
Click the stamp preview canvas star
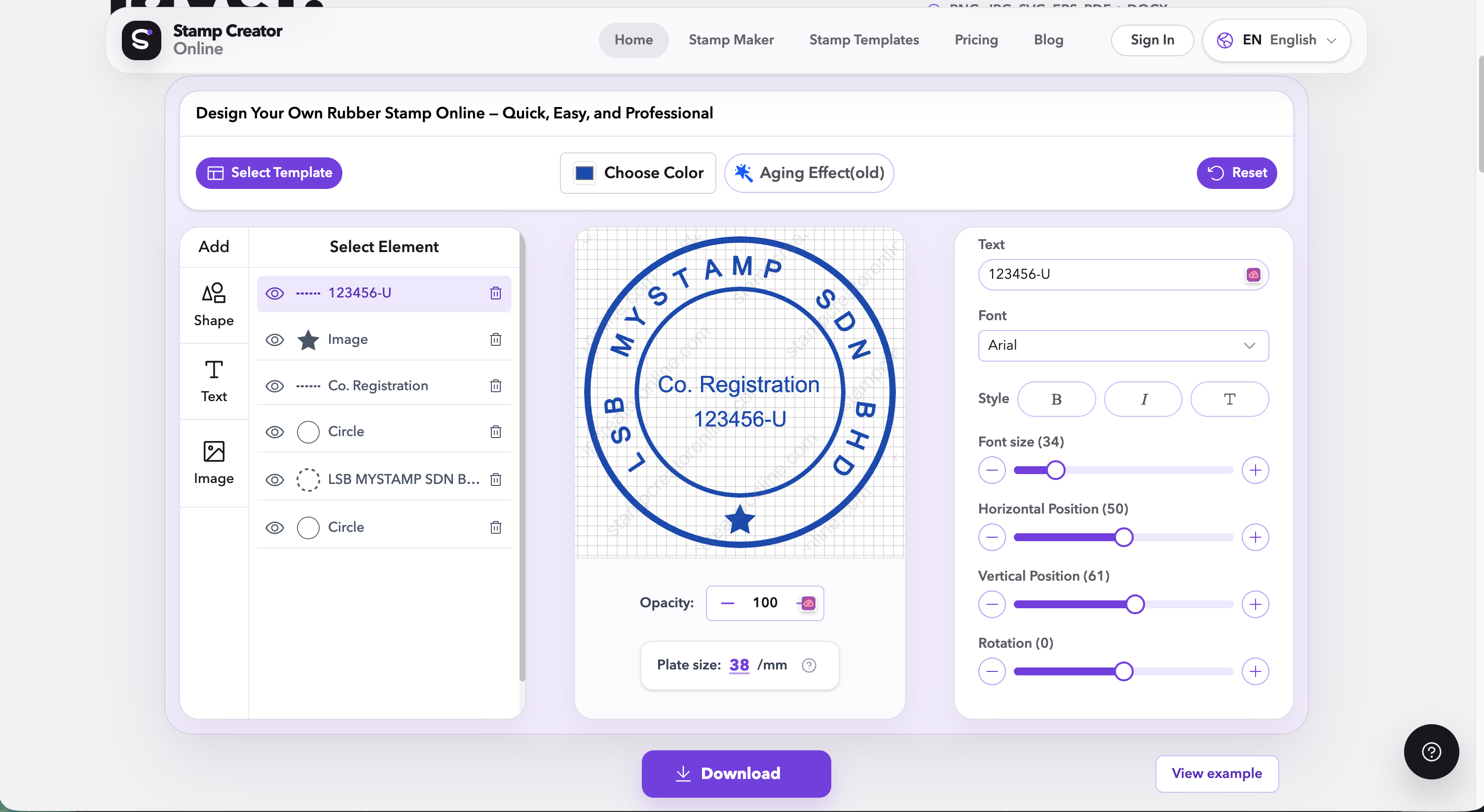pos(740,519)
